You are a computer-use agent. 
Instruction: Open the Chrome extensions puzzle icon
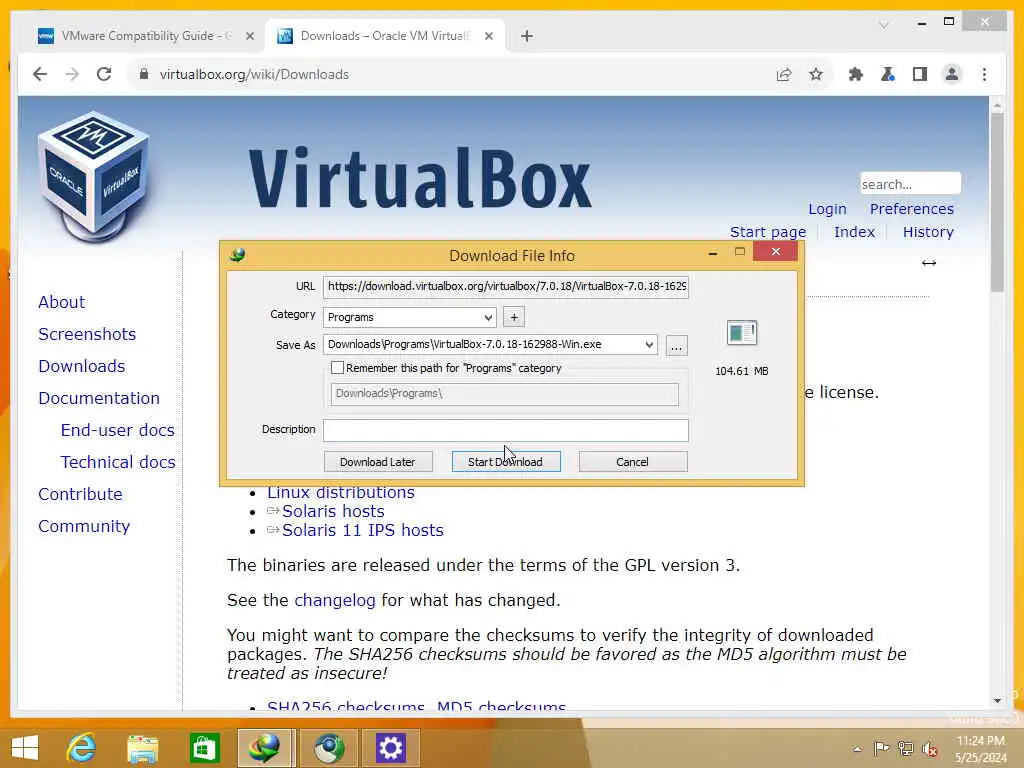tap(856, 74)
